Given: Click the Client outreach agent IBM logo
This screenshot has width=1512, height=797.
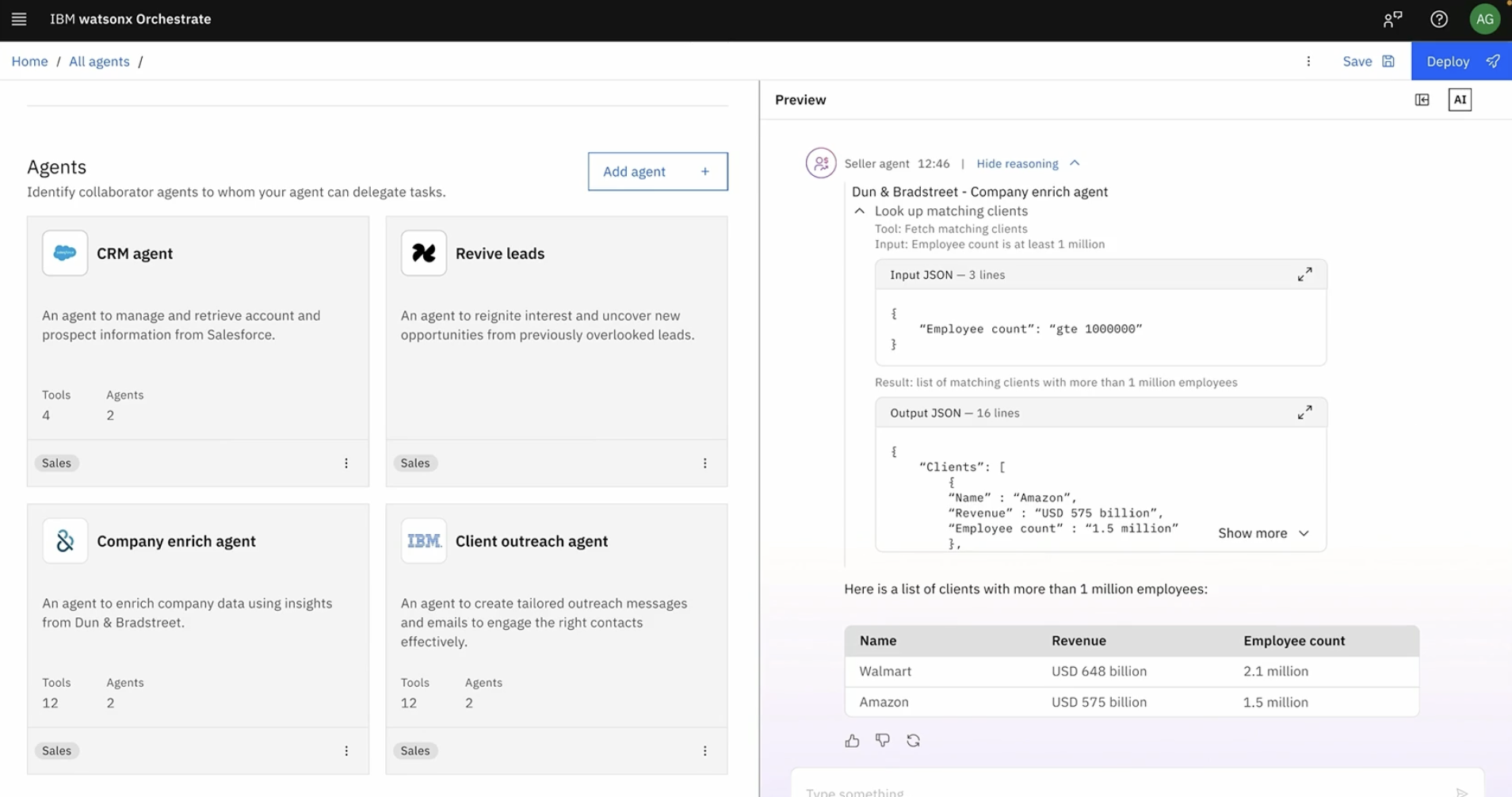Looking at the screenshot, I should 424,540.
